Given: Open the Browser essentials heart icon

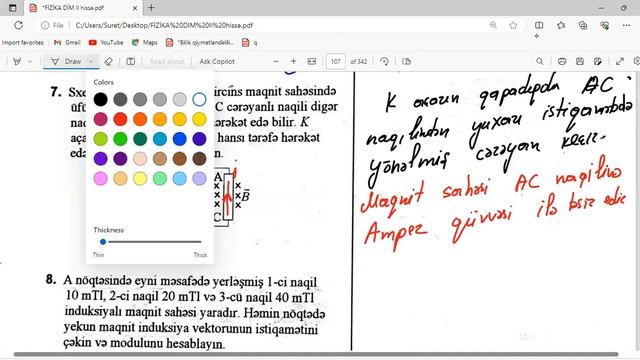Looking at the screenshot, I should tap(604, 25).
